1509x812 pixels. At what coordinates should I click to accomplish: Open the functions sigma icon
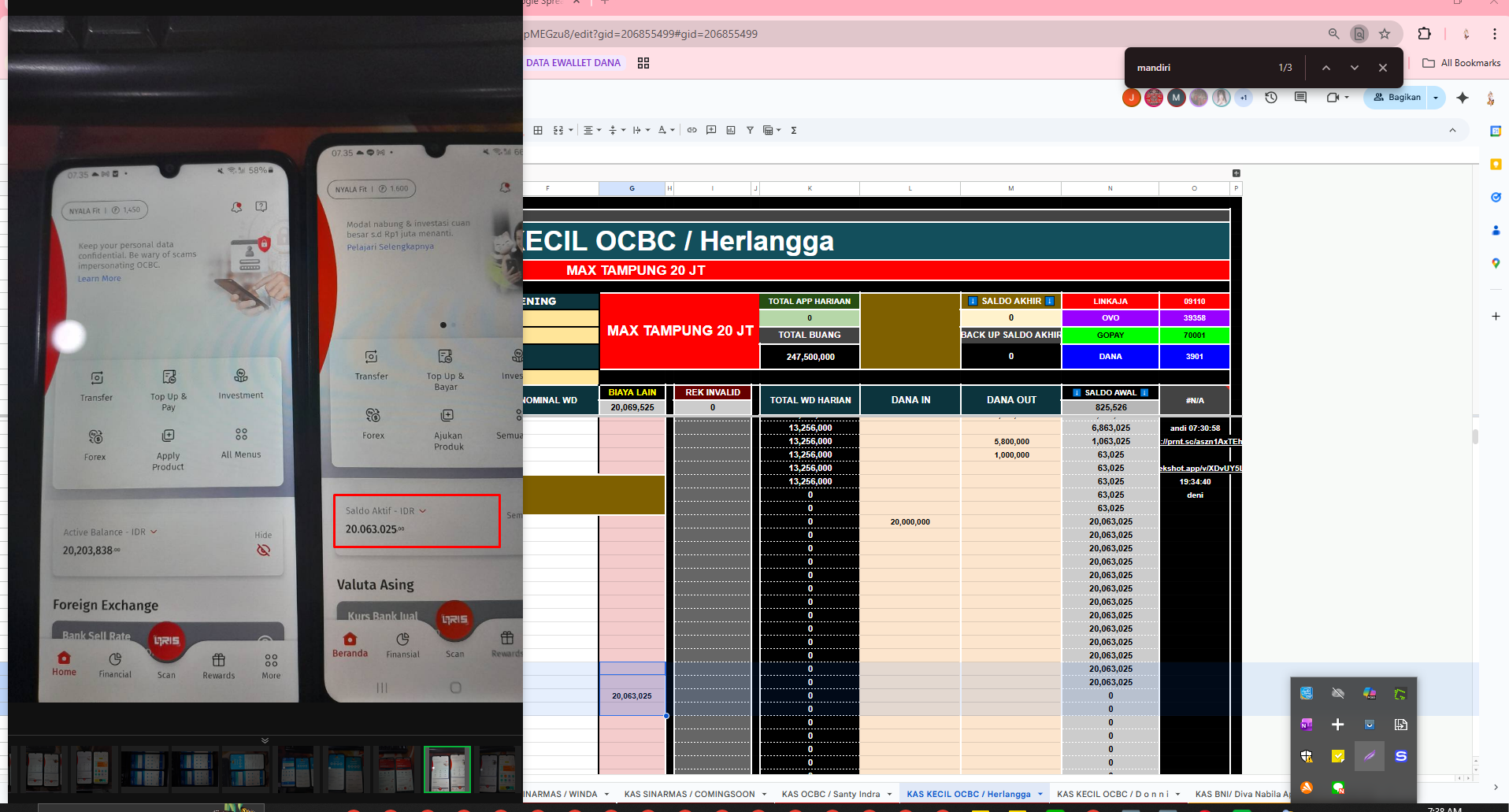(794, 130)
